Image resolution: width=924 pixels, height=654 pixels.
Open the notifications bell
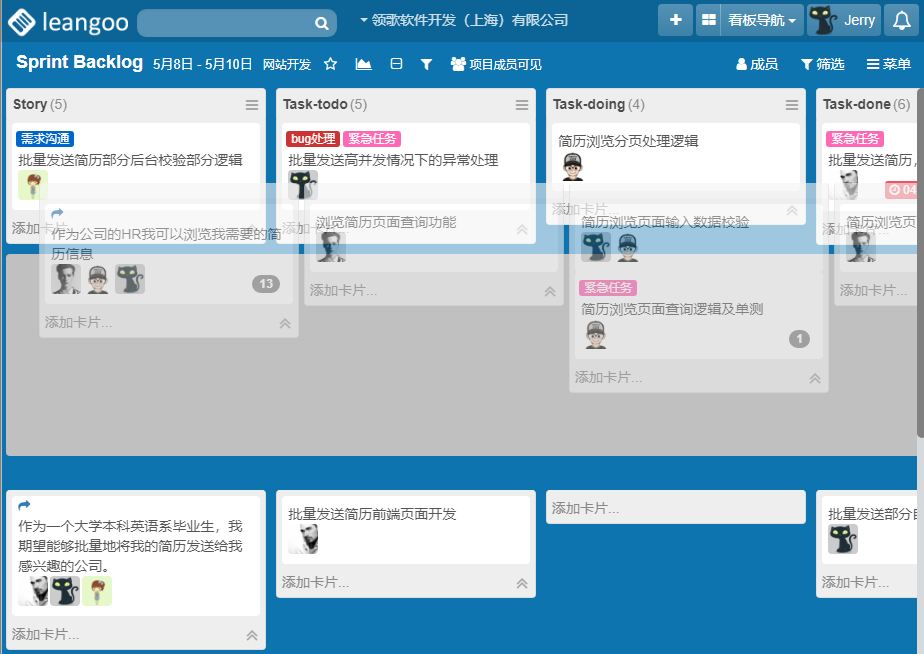[x=901, y=20]
